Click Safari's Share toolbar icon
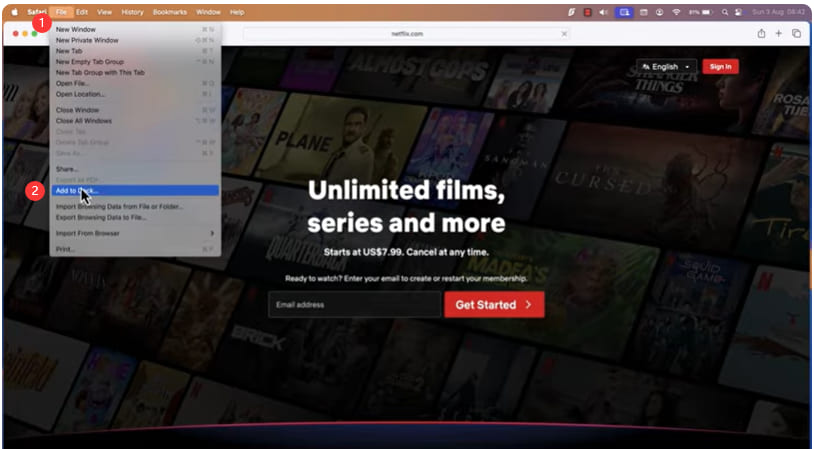The width and height of the screenshot is (814, 449). point(761,33)
